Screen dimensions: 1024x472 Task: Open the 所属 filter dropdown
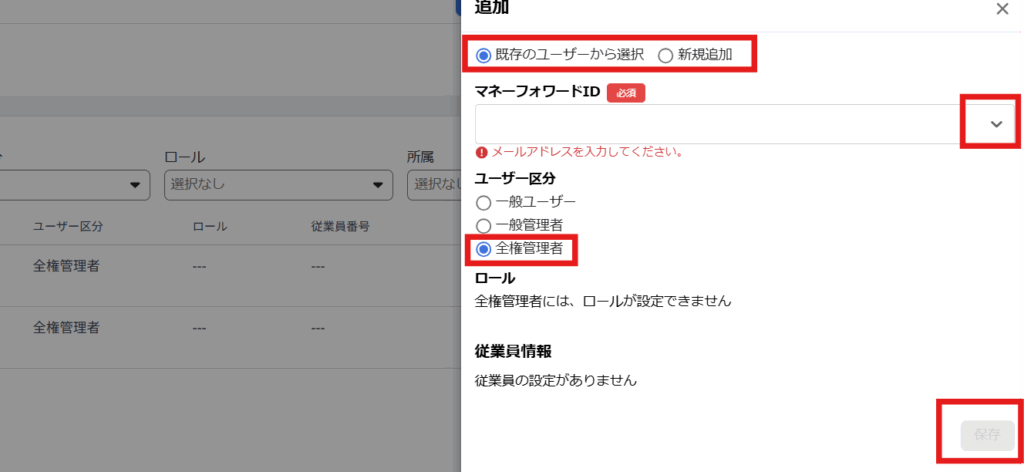coord(432,185)
